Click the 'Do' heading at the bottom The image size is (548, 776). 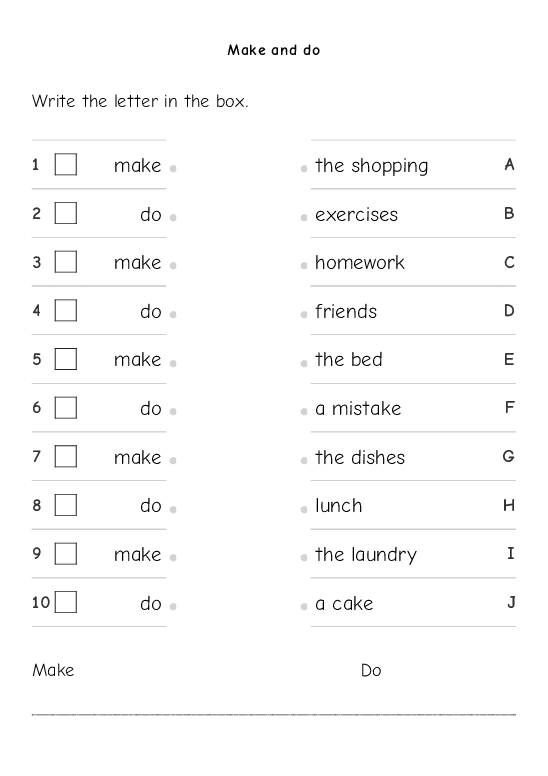coord(371,670)
